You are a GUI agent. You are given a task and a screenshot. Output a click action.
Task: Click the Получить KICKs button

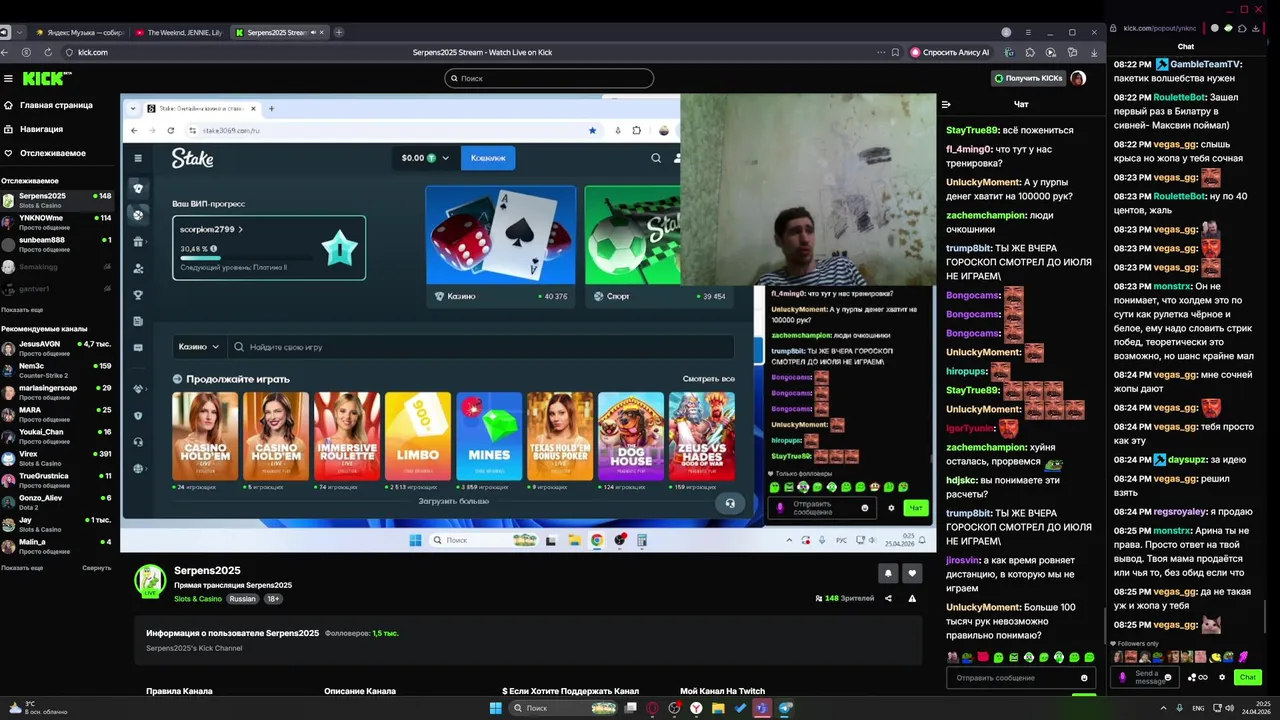pos(1028,78)
